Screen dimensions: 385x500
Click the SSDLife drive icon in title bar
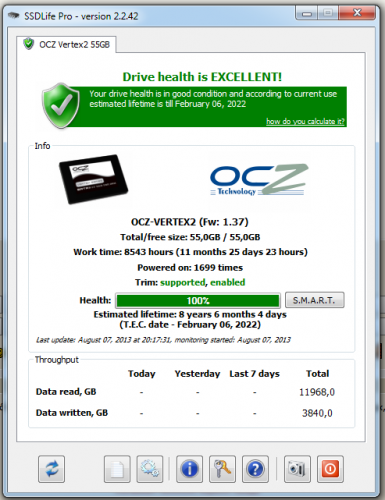(x=14, y=16)
